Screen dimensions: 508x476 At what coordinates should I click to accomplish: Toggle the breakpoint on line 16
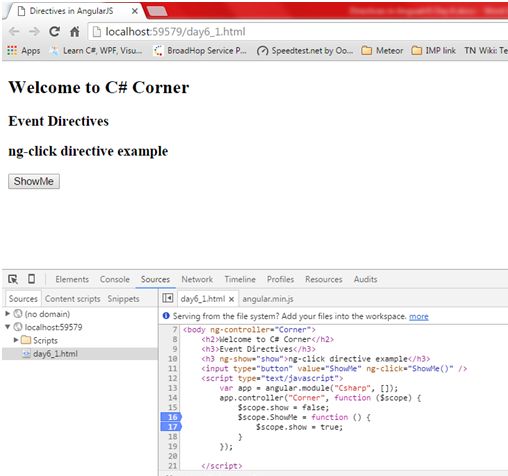171,417
